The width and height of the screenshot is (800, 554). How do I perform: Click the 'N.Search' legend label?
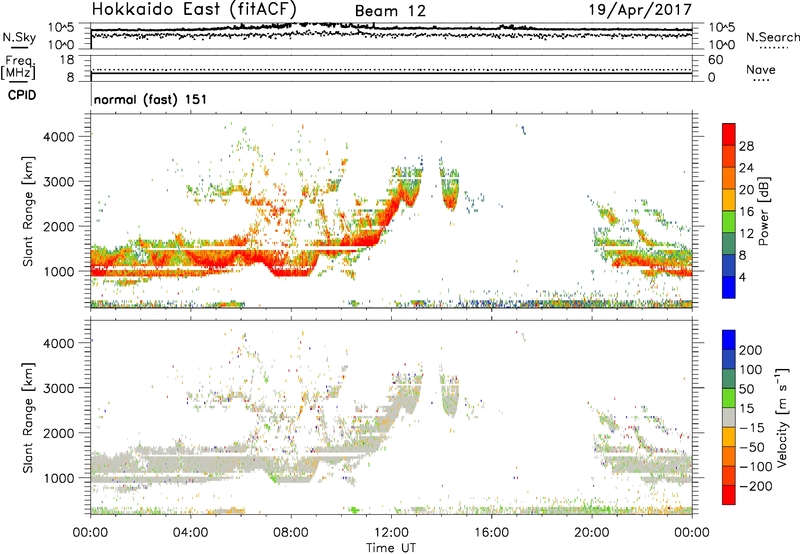click(x=773, y=37)
